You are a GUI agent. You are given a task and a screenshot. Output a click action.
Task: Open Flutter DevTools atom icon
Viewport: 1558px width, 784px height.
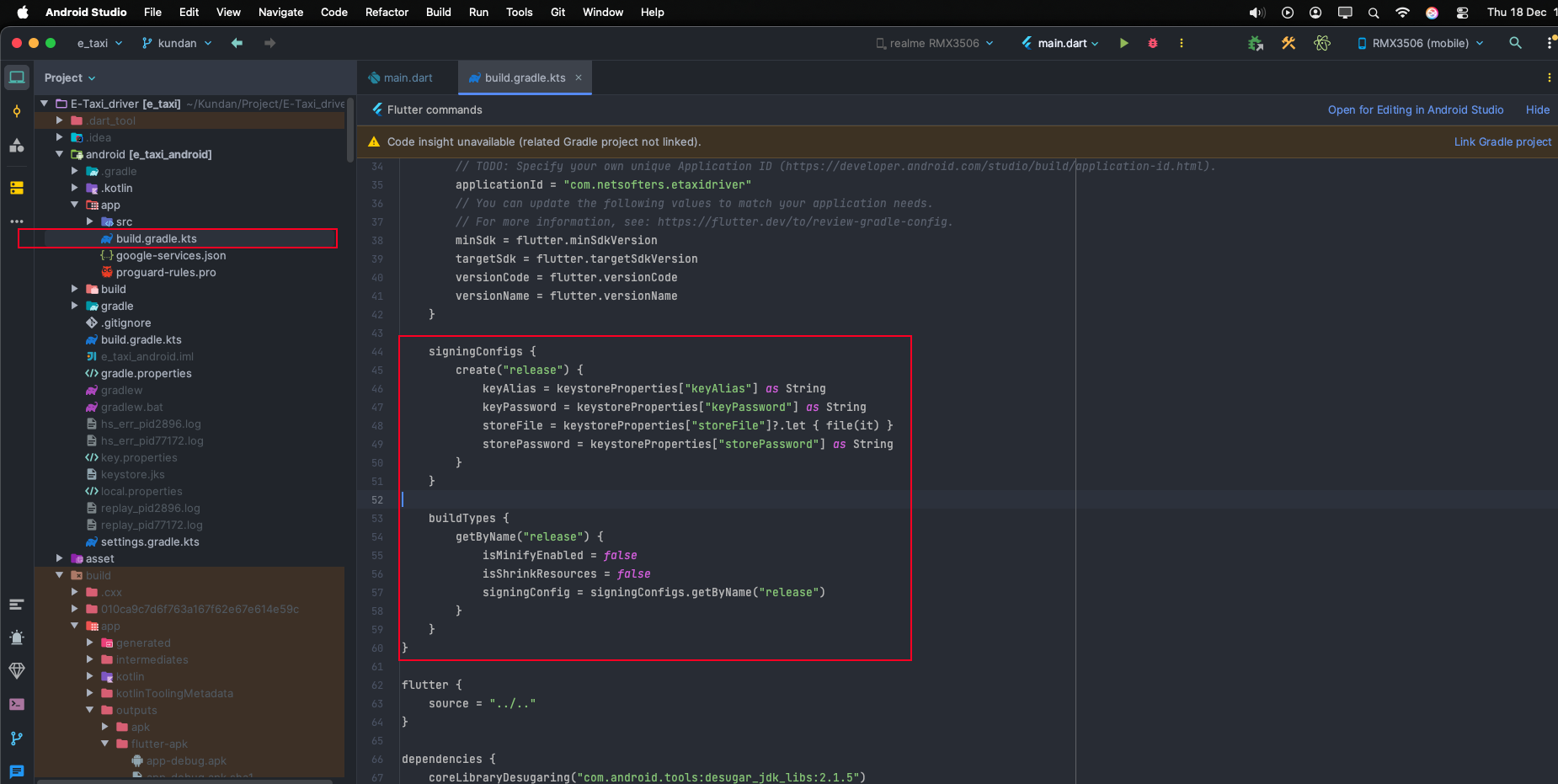coord(1322,43)
